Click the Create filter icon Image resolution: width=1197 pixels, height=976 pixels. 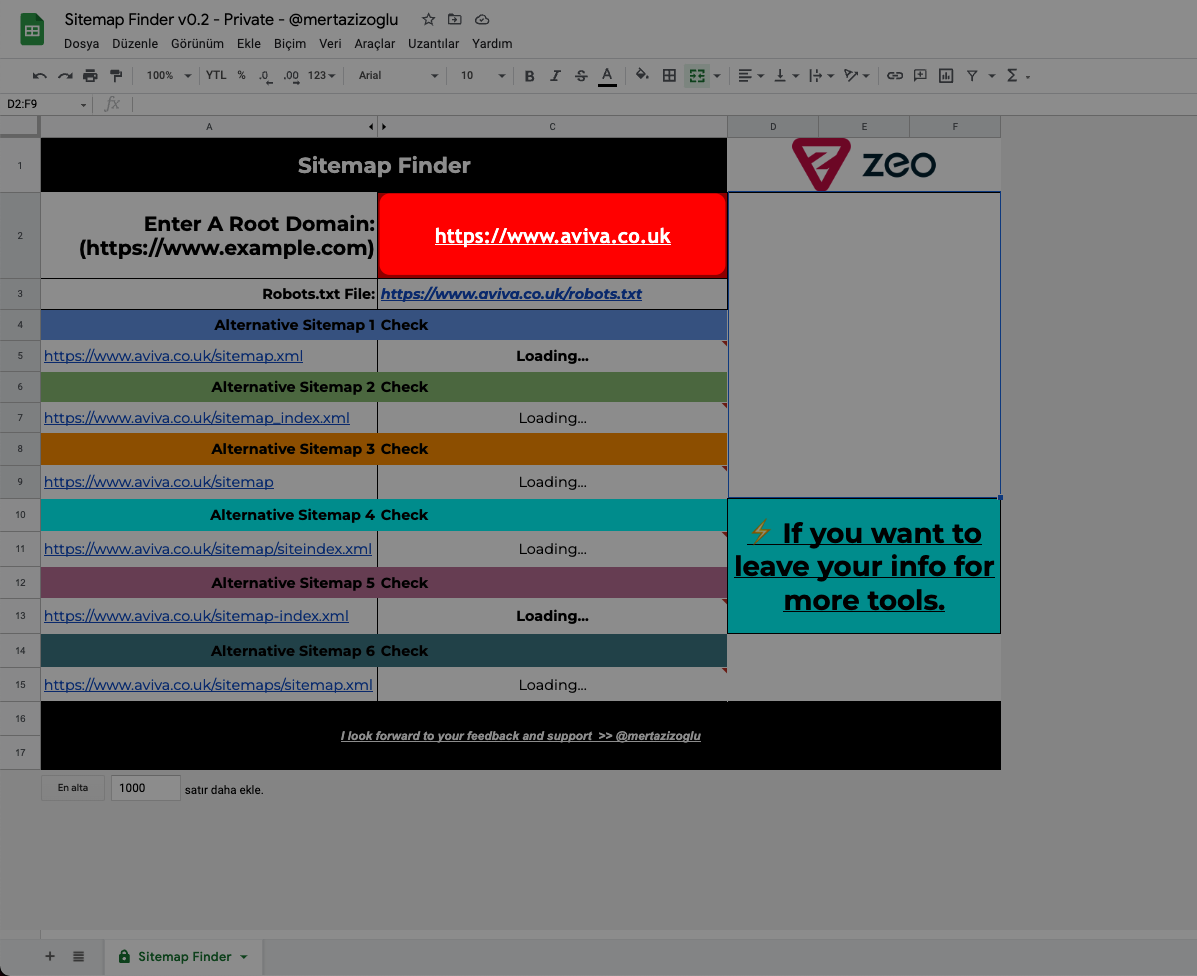[x=972, y=76]
